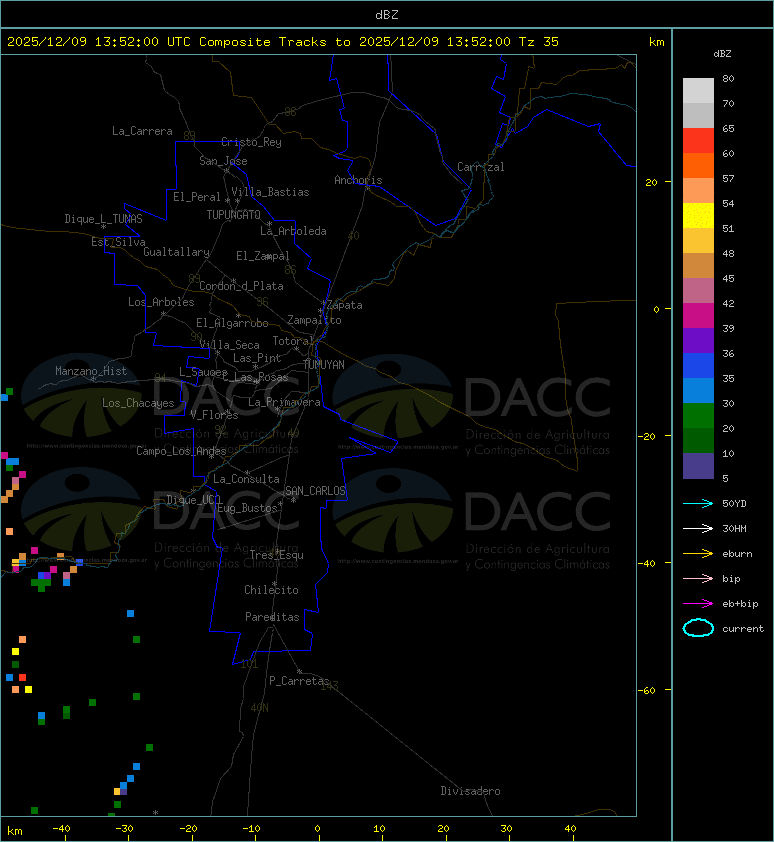Select the 54 dBZ yellow color swatch
The height and width of the screenshot is (842, 774).
(698, 215)
